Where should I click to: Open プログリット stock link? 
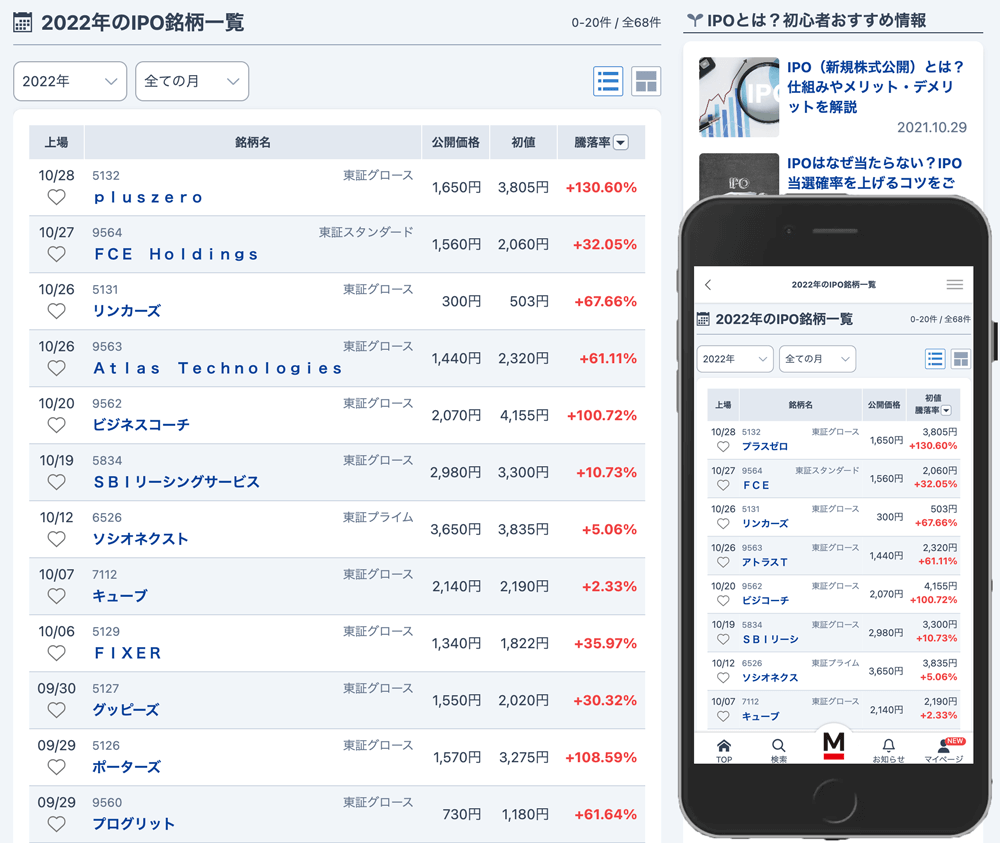click(133, 825)
